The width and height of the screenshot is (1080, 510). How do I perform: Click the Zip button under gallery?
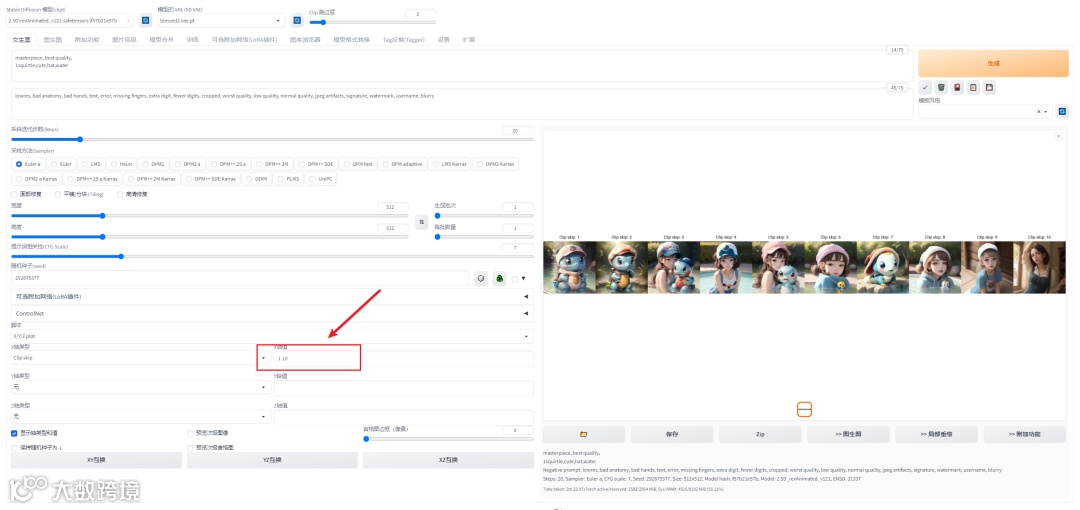[x=760, y=434]
